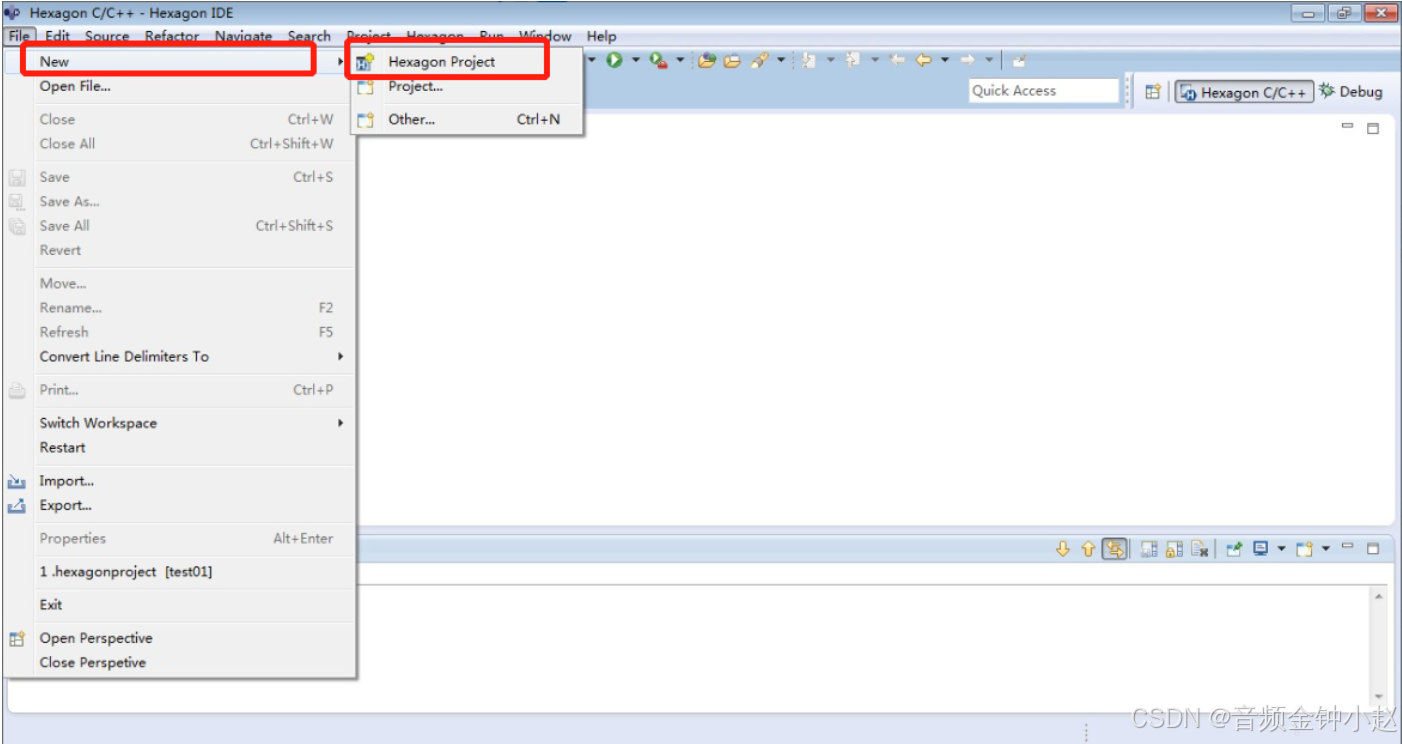Image resolution: width=1402 pixels, height=744 pixels.
Task: Maximize the editor area pane
Action: click(x=1373, y=128)
